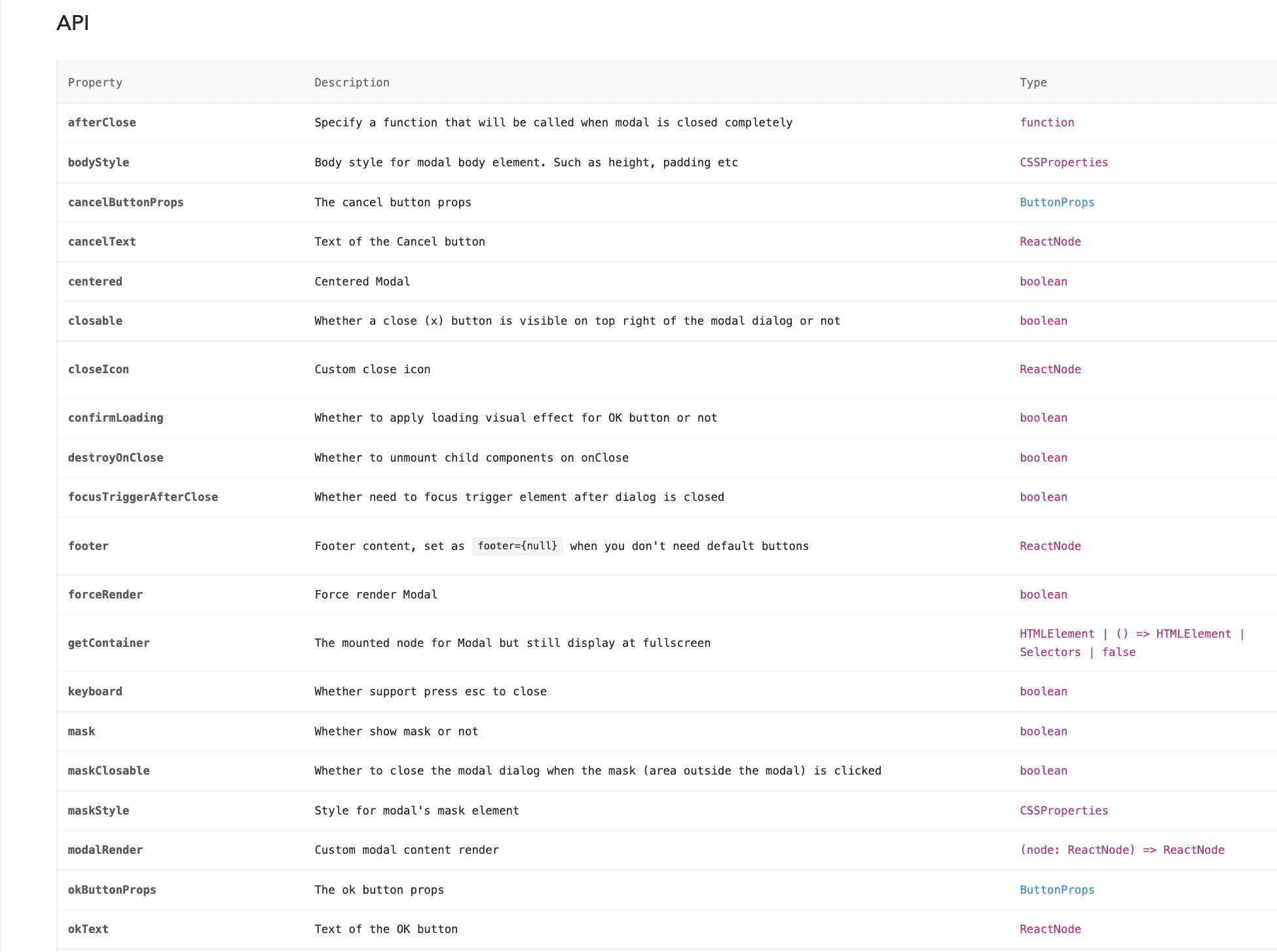Click the maskStyle CSSProperties type
1277x952 pixels.
(1064, 811)
